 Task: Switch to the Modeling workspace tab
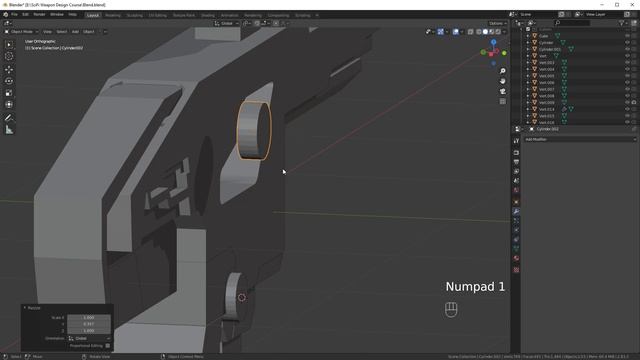click(113, 15)
